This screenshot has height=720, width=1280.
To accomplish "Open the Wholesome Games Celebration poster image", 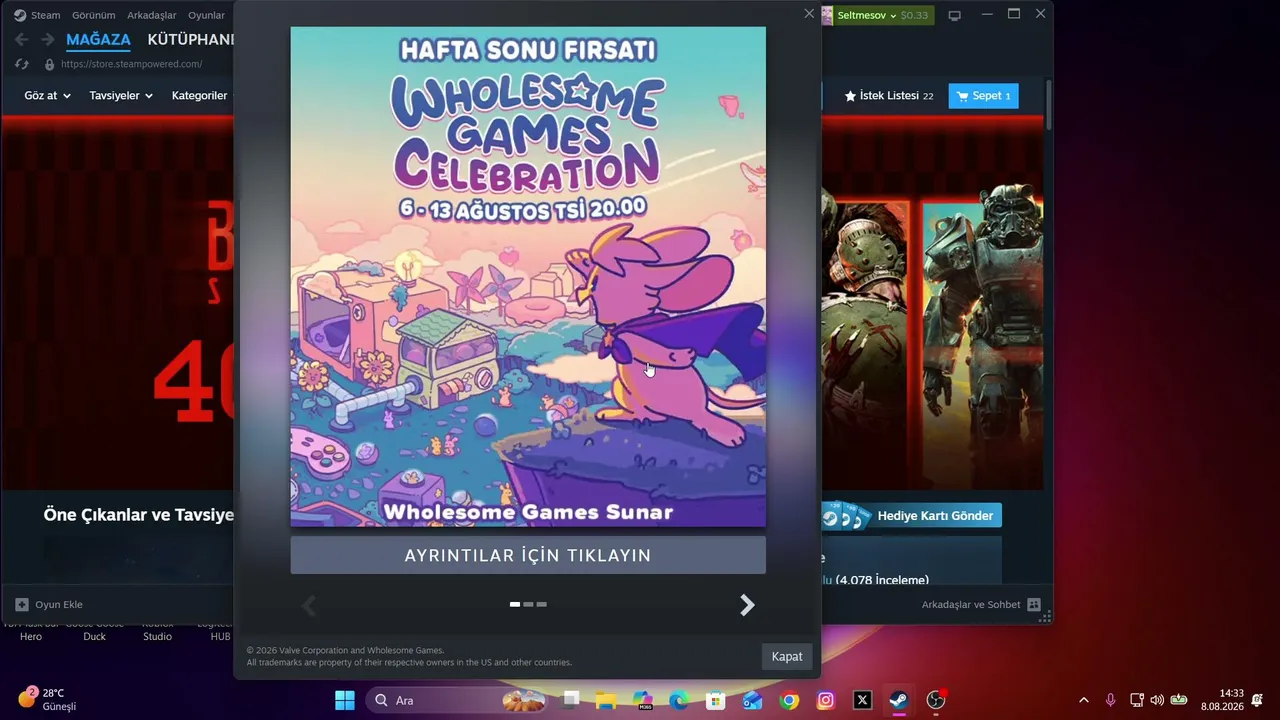I will pos(528,276).
